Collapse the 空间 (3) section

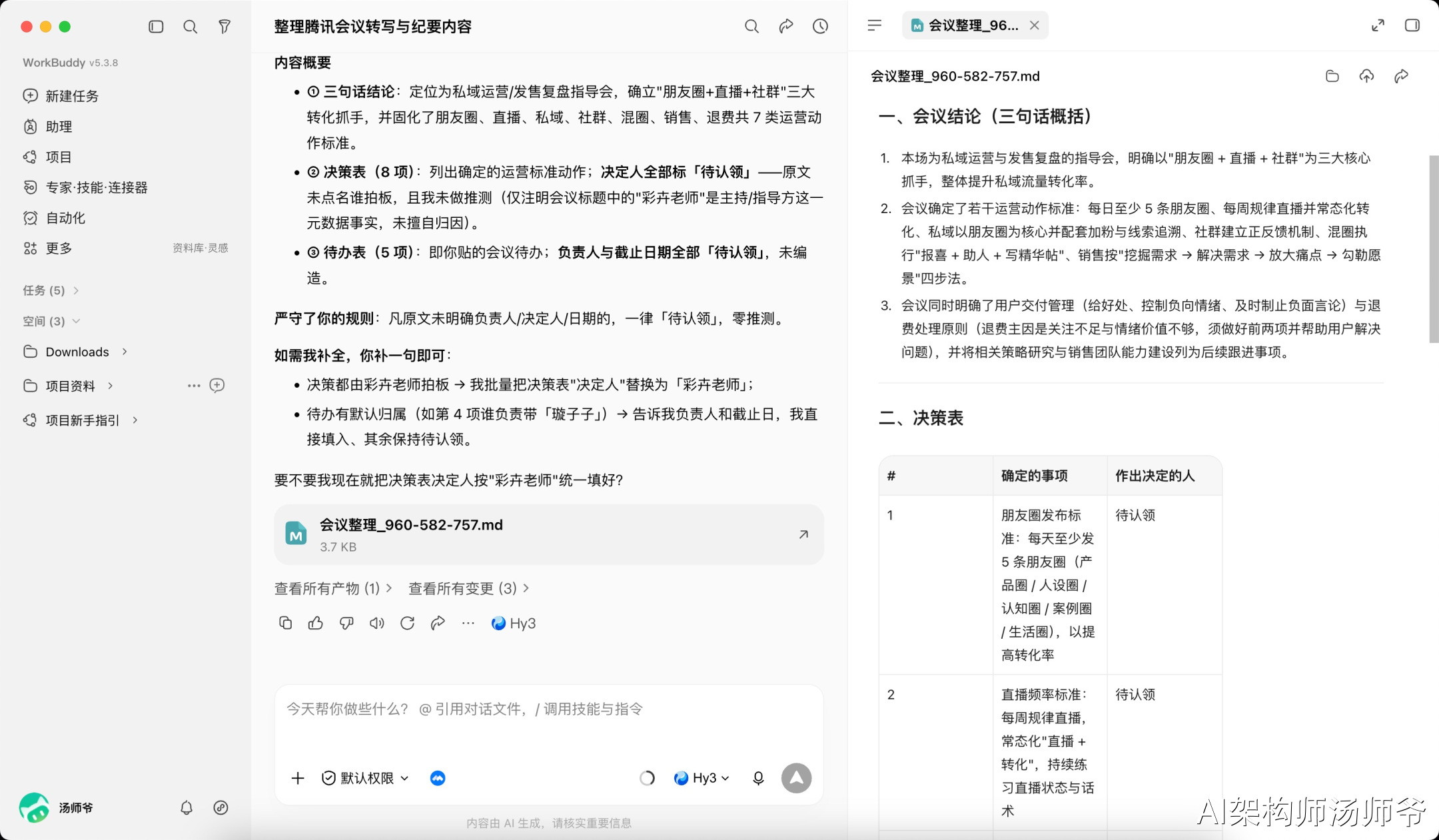pyautogui.click(x=51, y=321)
